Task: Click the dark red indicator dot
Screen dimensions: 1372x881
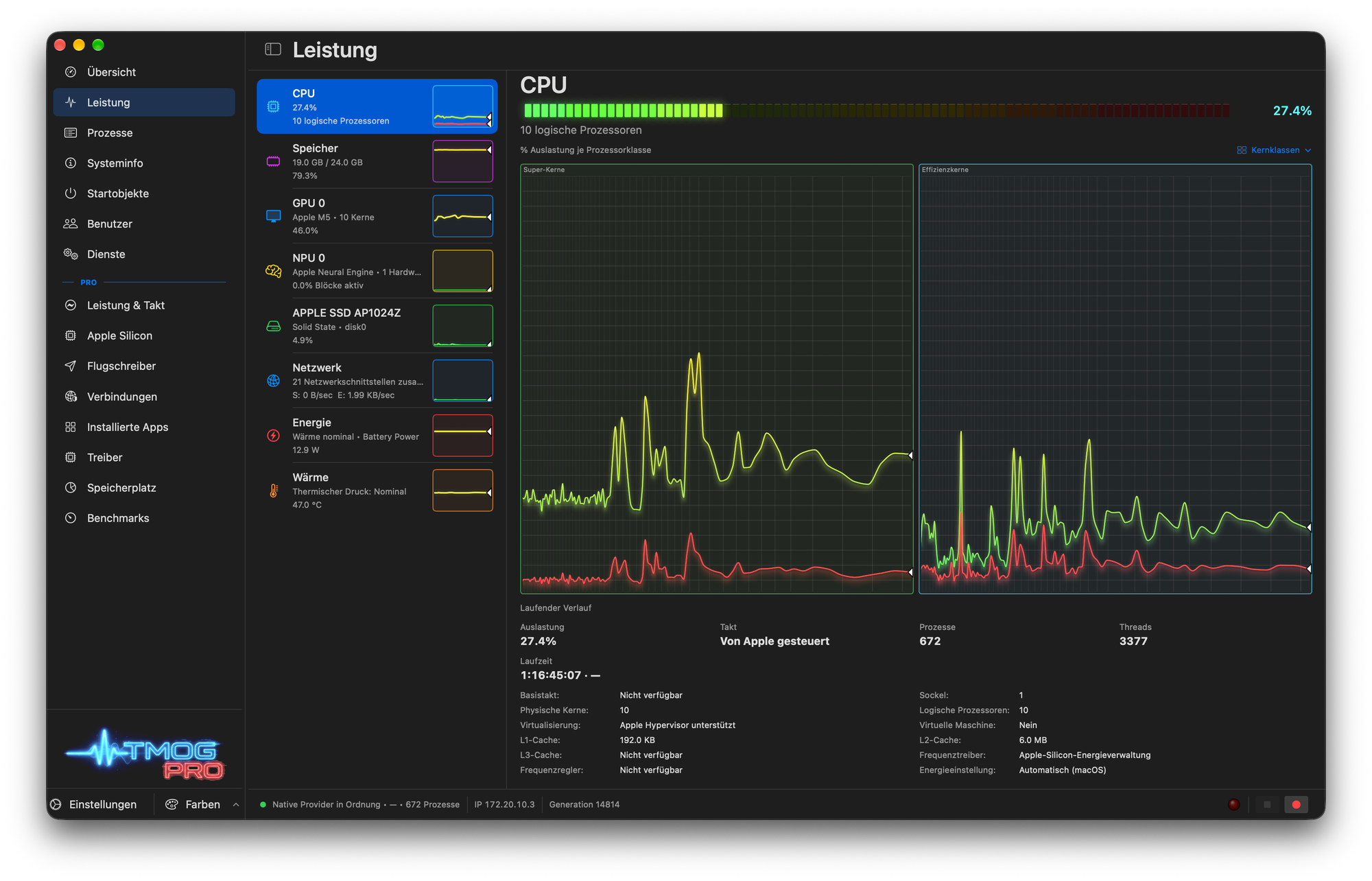Action: [x=1233, y=804]
